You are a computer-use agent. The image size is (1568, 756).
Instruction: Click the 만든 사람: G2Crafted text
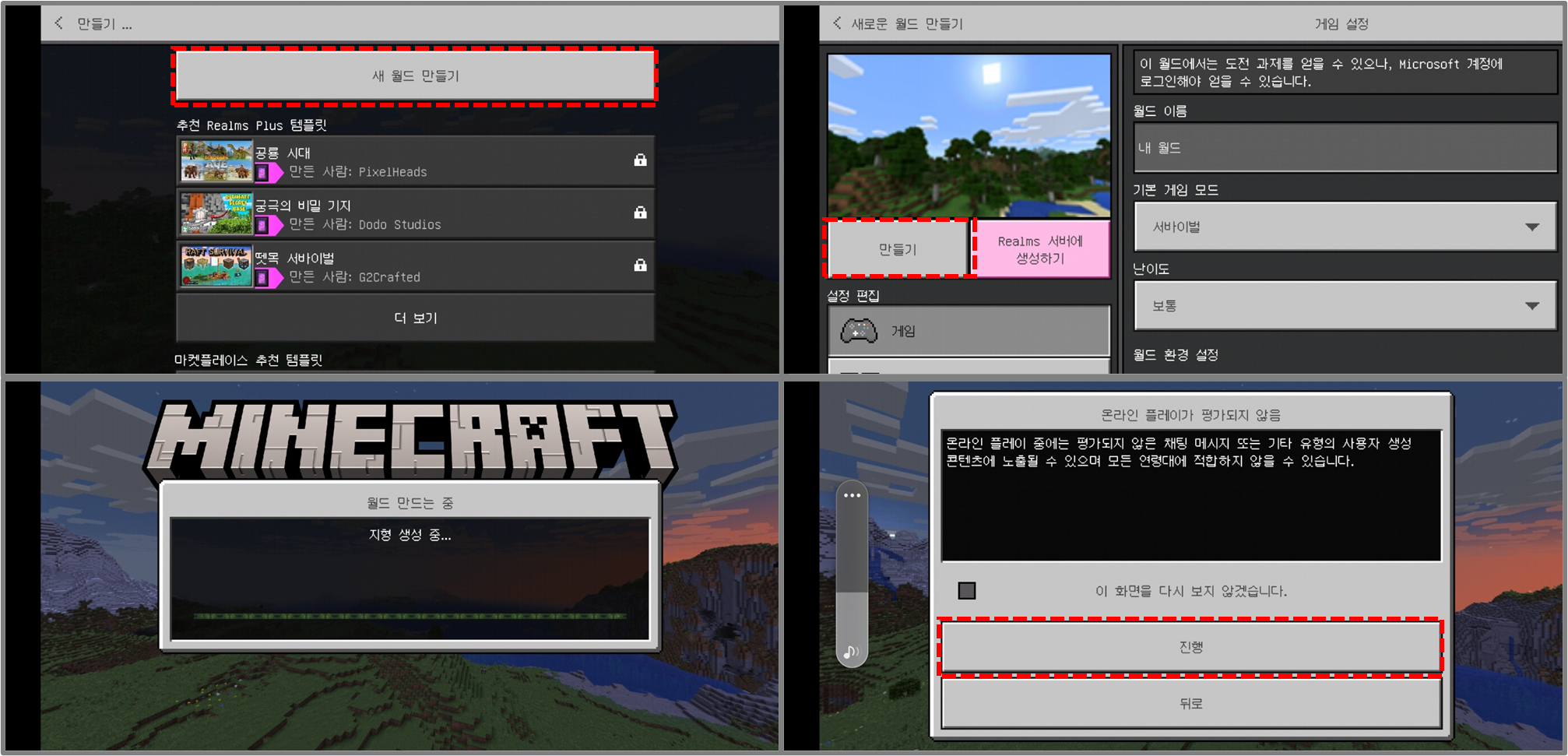tap(355, 278)
